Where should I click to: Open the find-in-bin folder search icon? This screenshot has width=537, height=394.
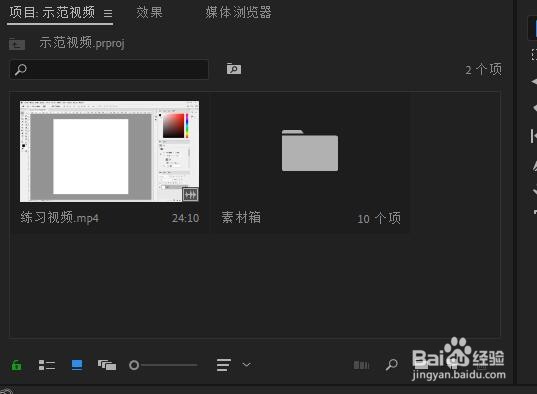pos(234,69)
